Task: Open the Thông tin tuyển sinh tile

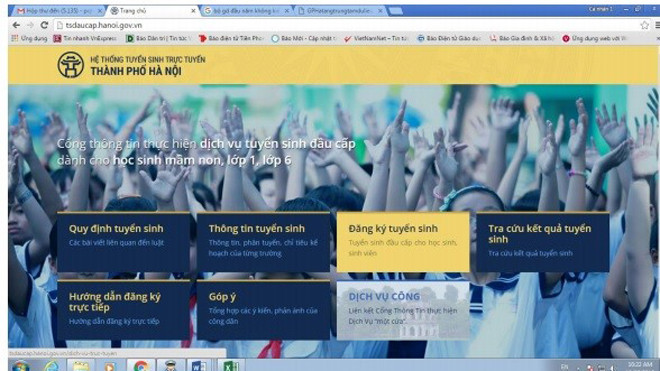Action: pos(263,242)
